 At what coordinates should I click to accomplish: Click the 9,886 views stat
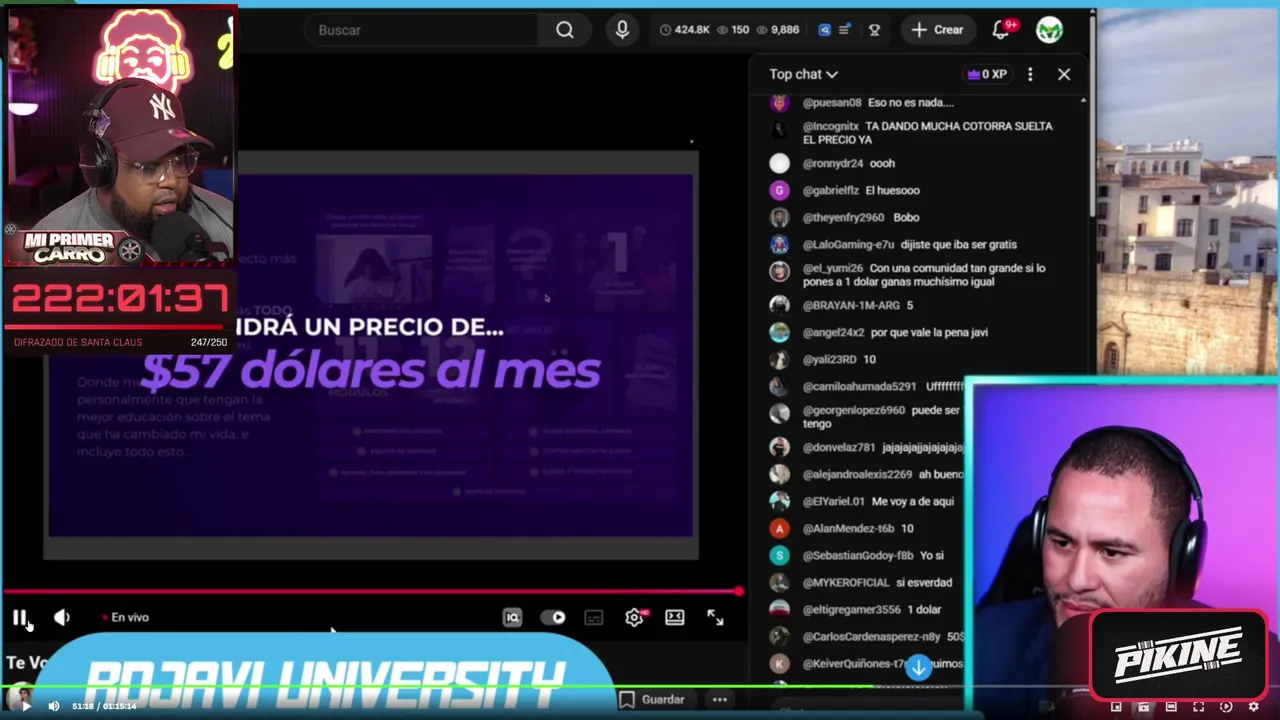point(778,30)
